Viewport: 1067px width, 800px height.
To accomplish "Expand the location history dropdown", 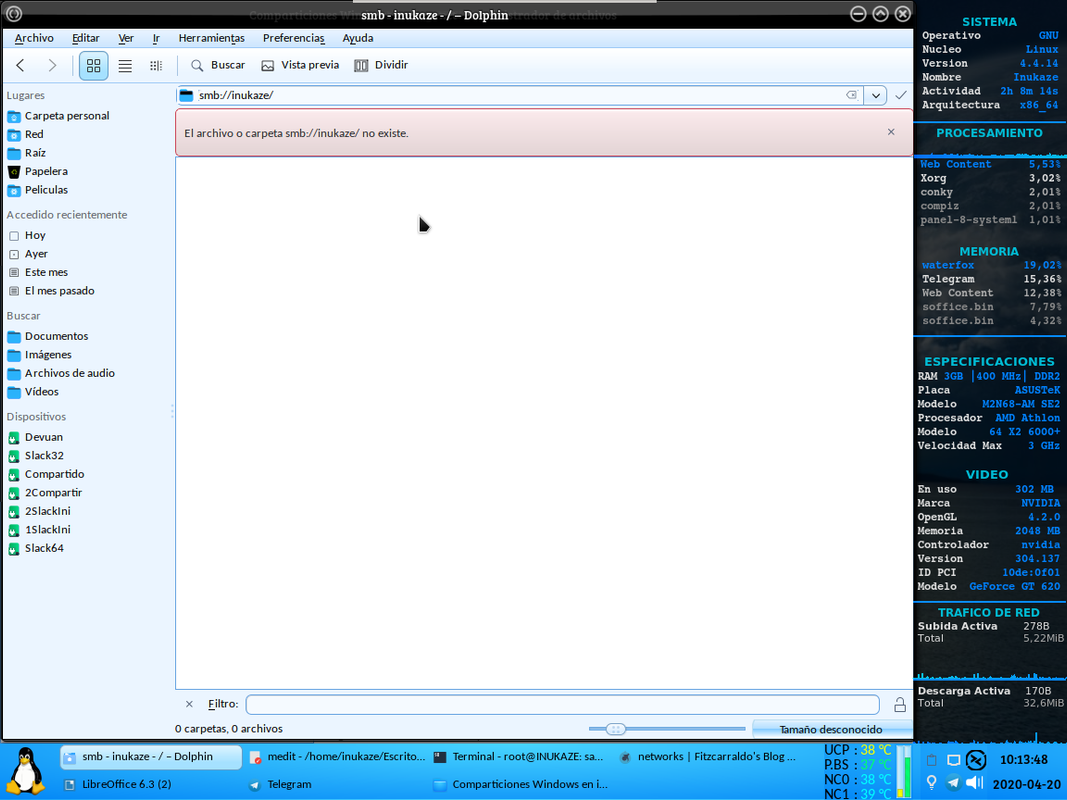I will click(x=876, y=95).
